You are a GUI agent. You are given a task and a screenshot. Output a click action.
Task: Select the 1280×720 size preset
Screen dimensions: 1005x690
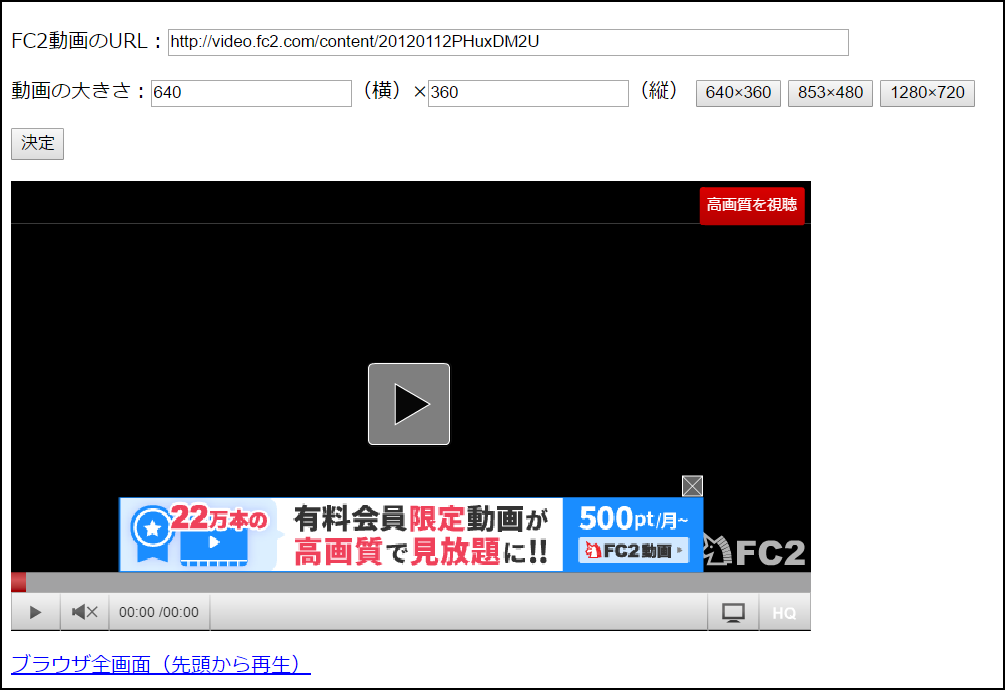click(927, 93)
